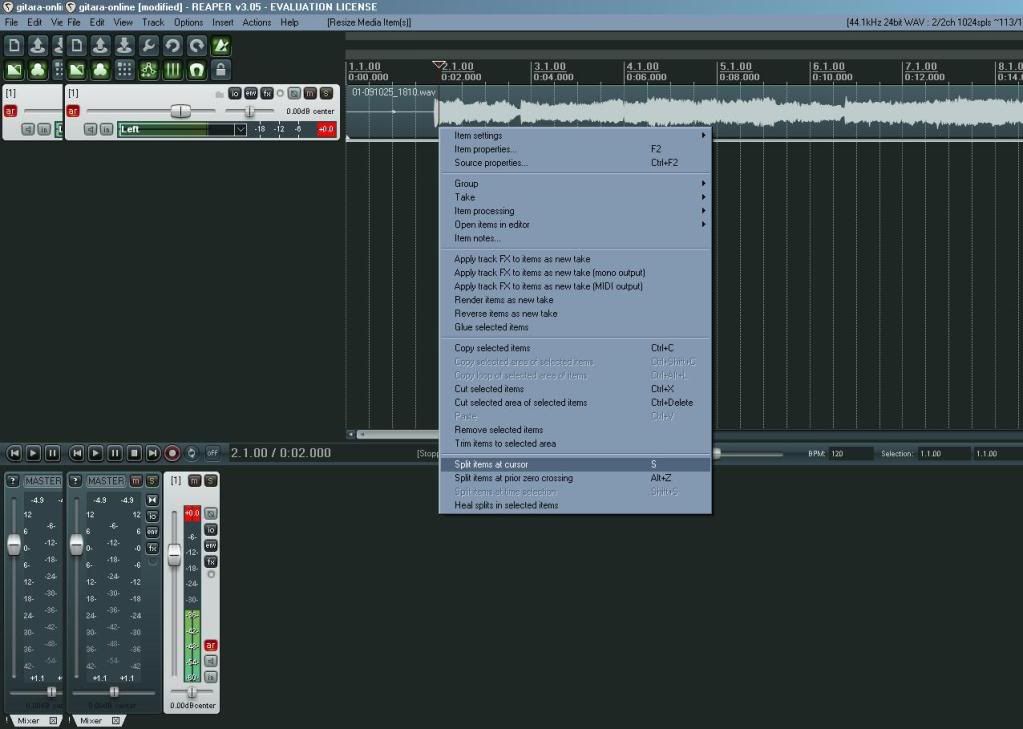Expand Item processing submenu
Screen dimensions: 1023x729
[x=575, y=211]
